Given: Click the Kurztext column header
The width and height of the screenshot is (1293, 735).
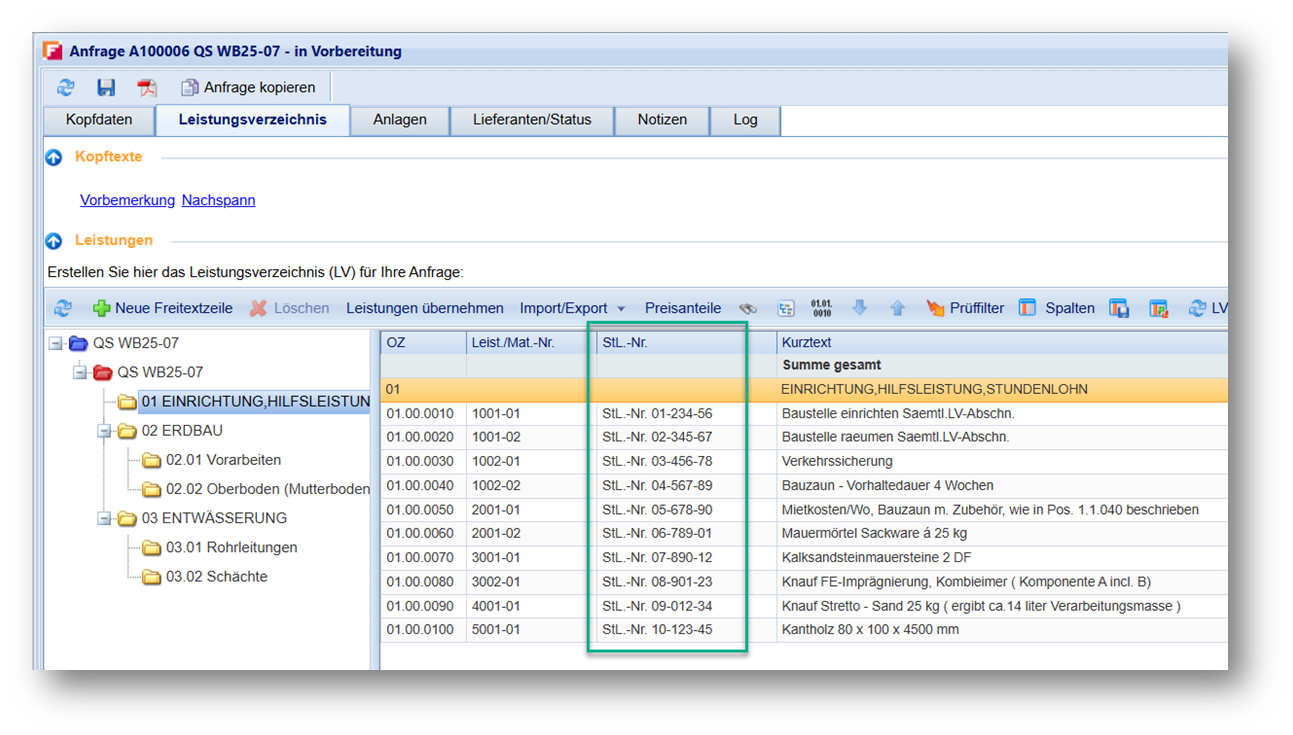Looking at the screenshot, I should pyautogui.click(x=1002, y=342).
